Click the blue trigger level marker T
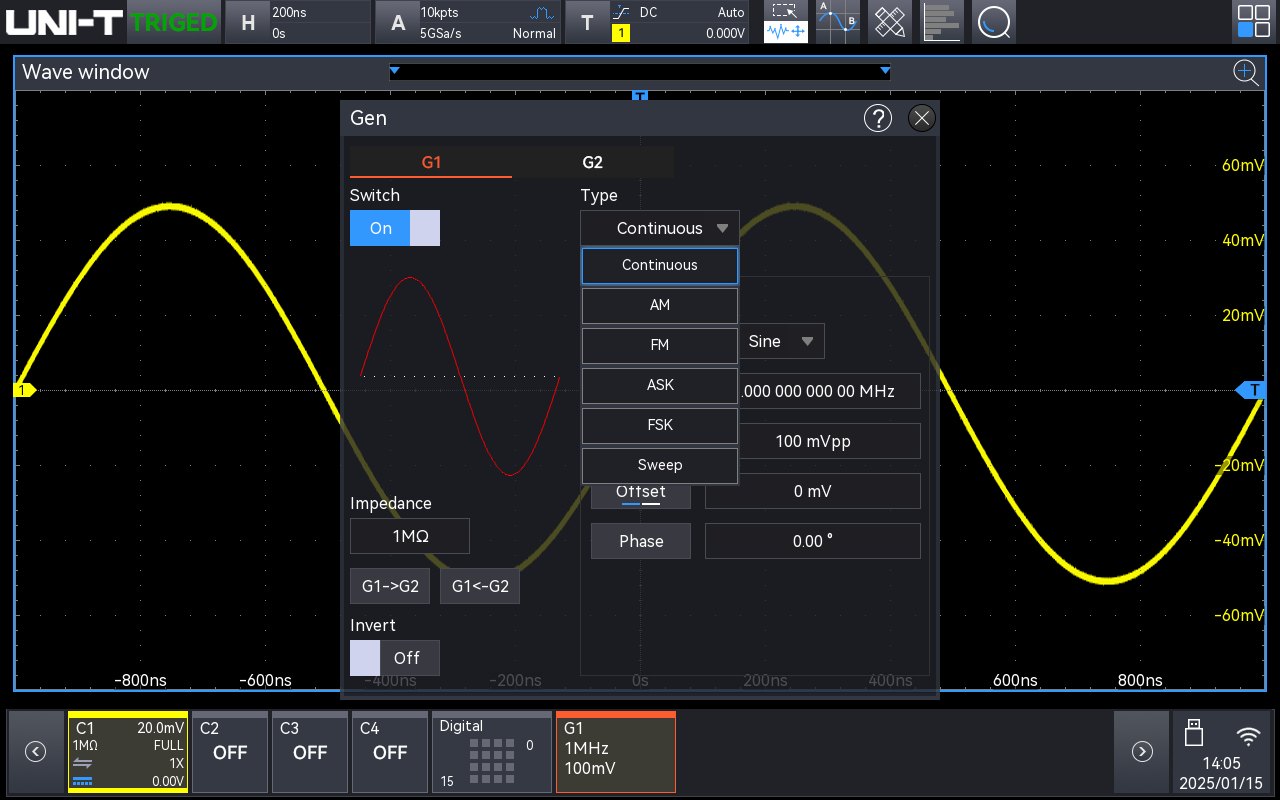The width and height of the screenshot is (1280, 800). [1252, 390]
